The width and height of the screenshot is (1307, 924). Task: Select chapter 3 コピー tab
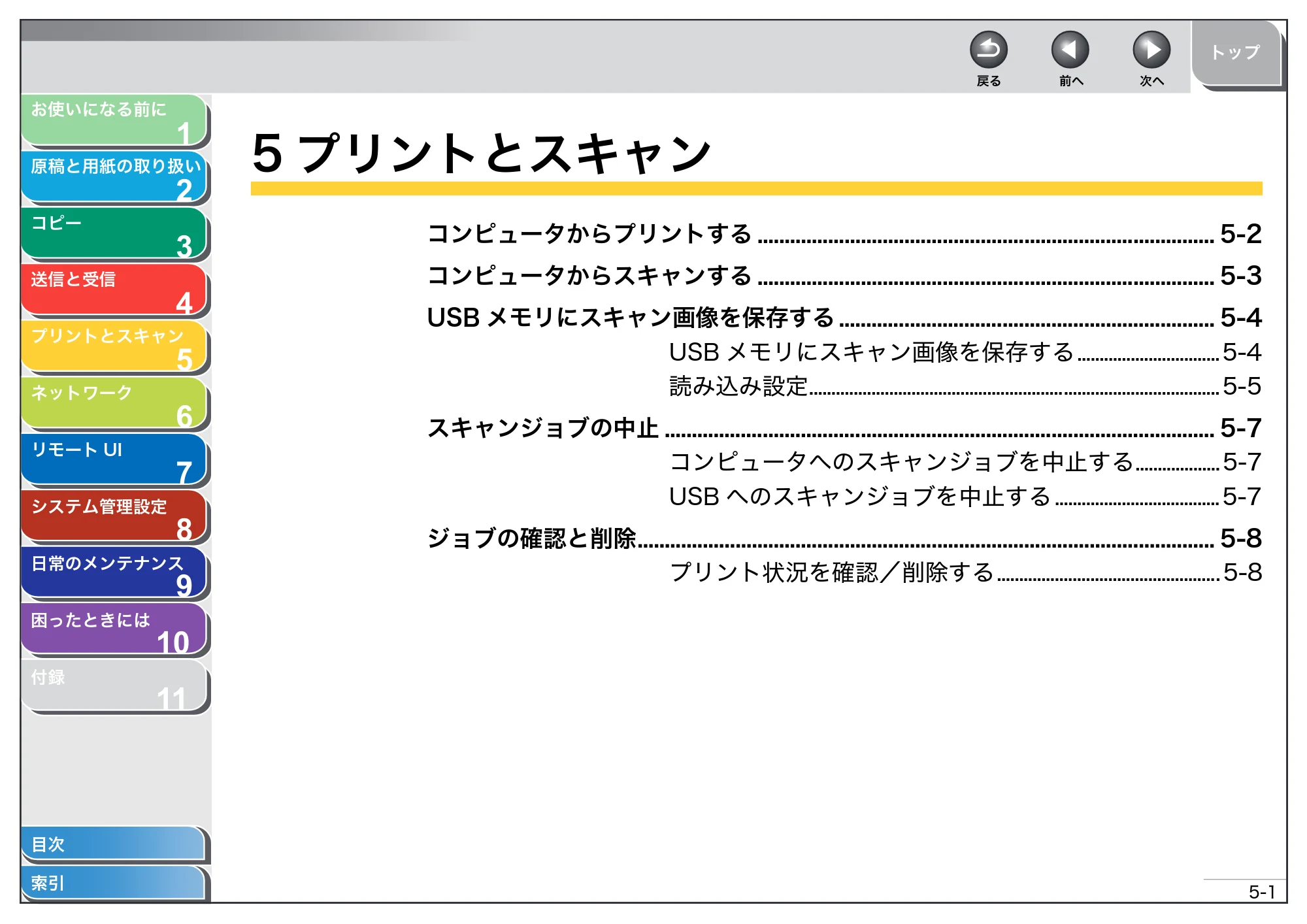pos(114,233)
